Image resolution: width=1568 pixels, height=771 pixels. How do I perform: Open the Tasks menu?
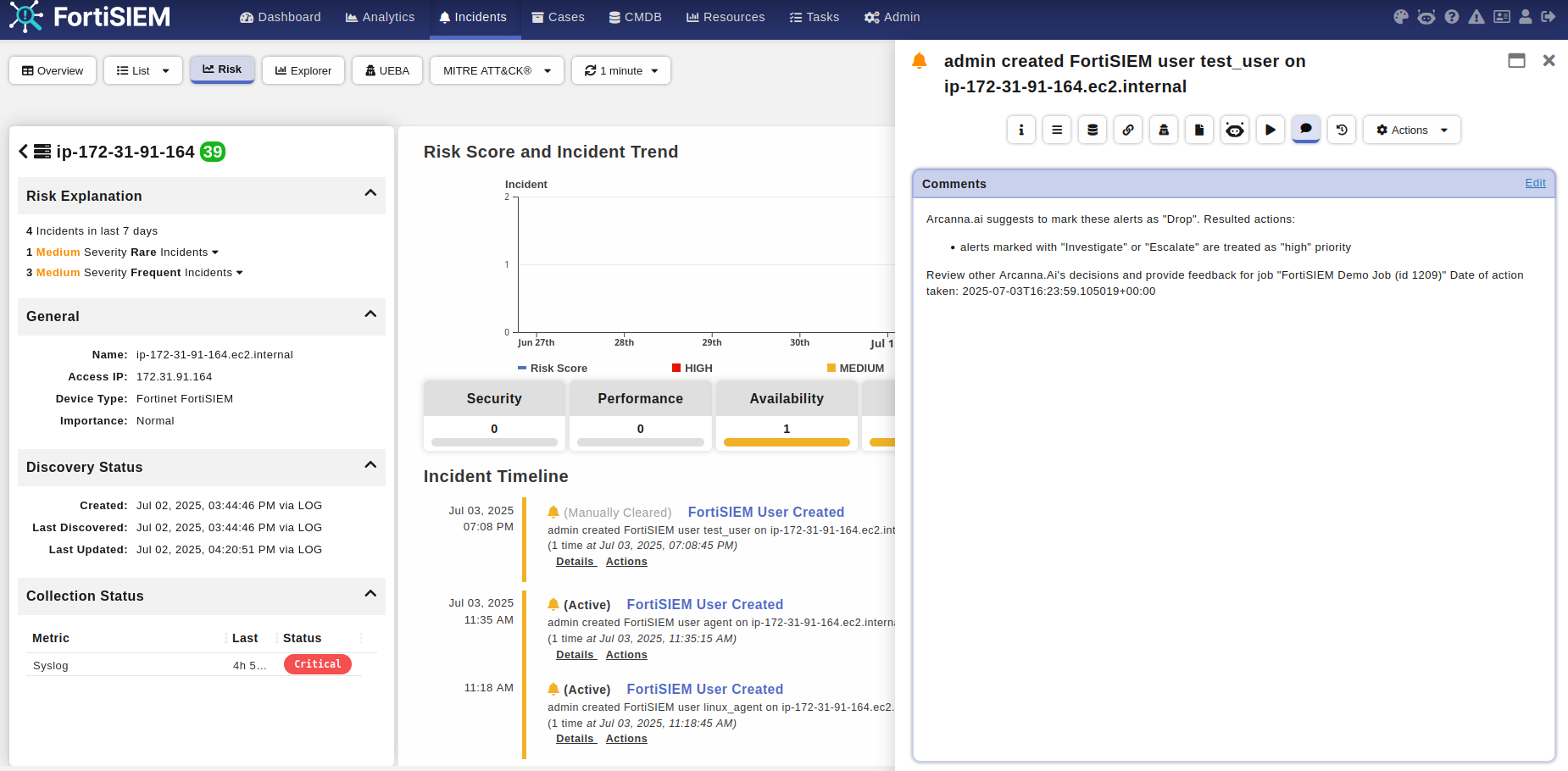pyautogui.click(x=815, y=17)
